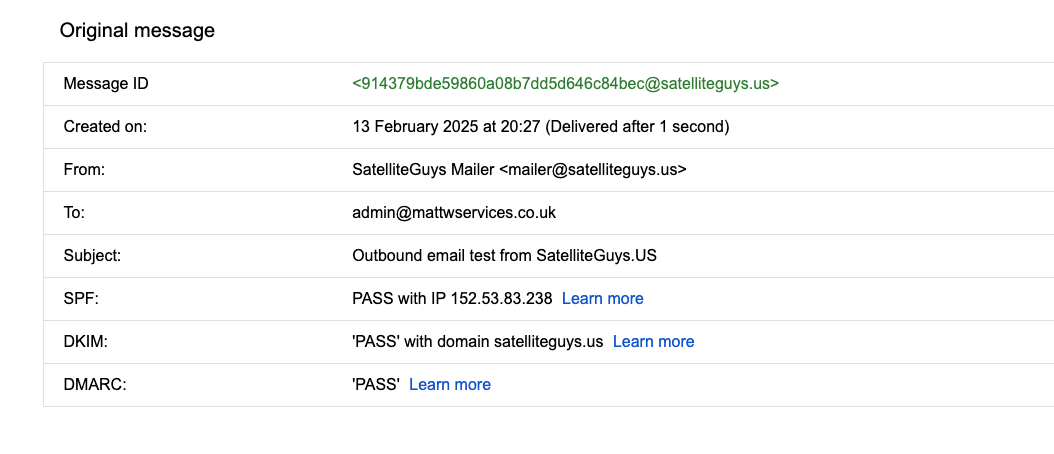Click the DMARC 'PASS' result text
The image size is (1054, 454).
376,384
